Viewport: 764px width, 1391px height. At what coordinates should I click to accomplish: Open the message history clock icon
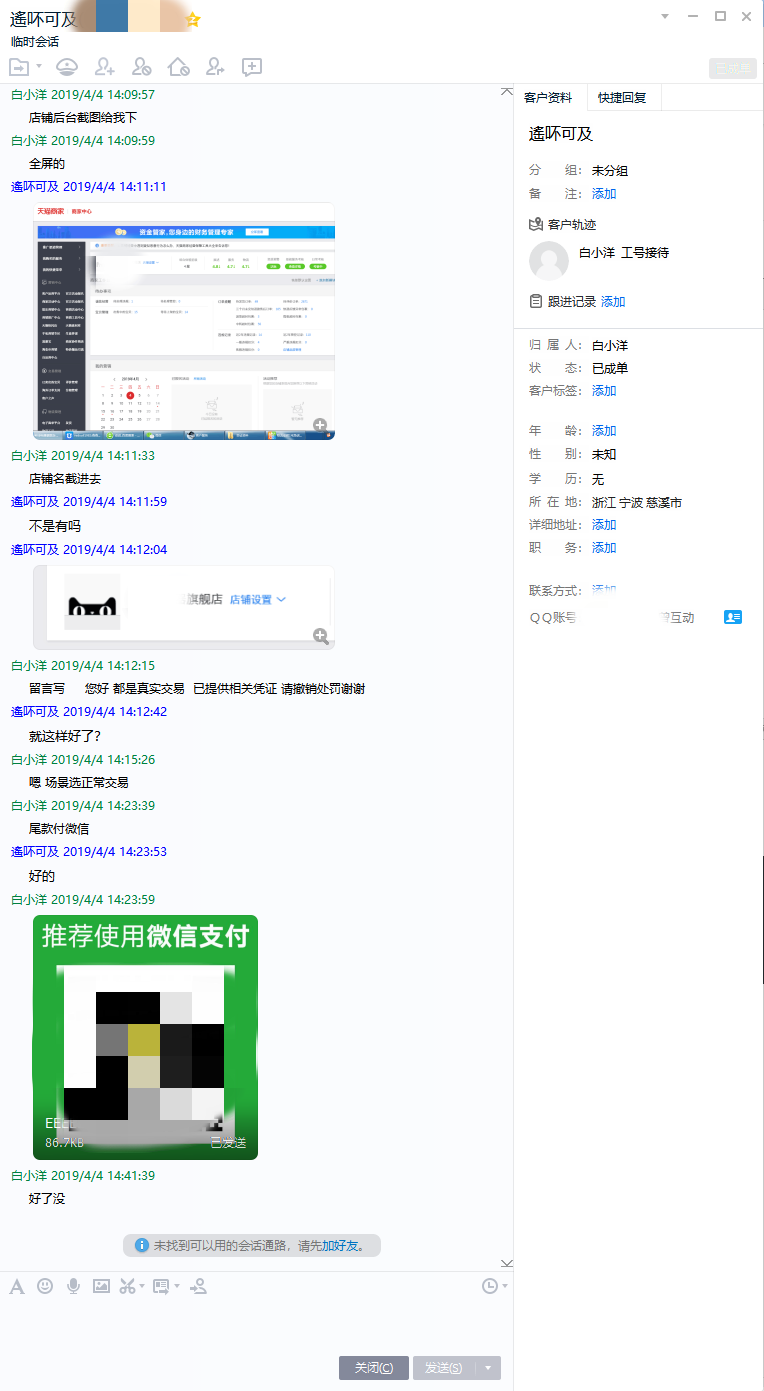tap(490, 1286)
